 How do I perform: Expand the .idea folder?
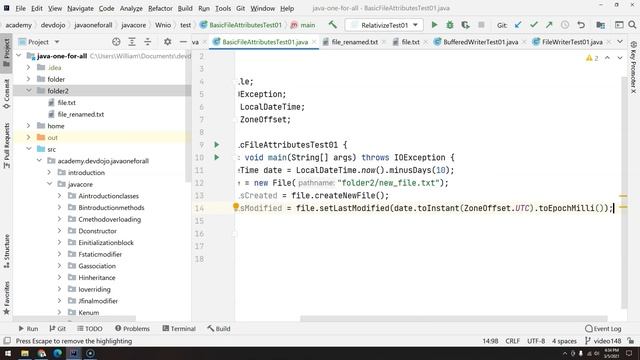coord(29,67)
